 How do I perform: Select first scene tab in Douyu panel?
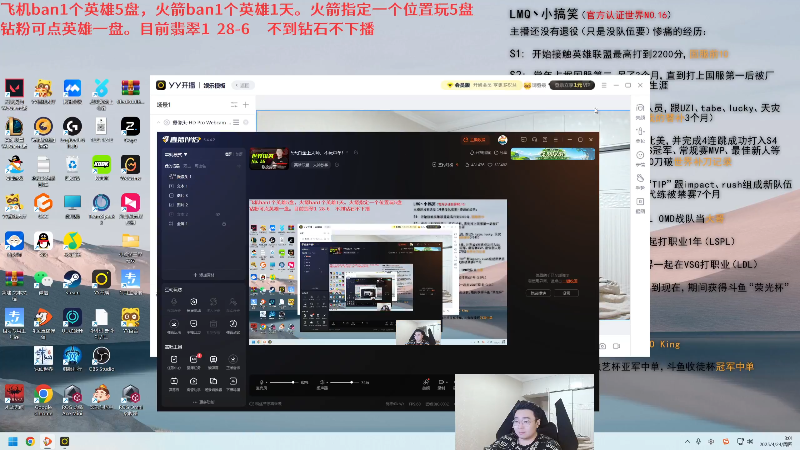[x=171, y=166]
